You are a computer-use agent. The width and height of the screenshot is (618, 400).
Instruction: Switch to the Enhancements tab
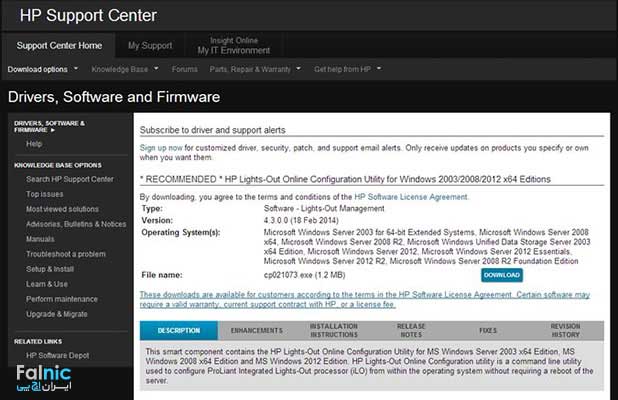(x=256, y=330)
